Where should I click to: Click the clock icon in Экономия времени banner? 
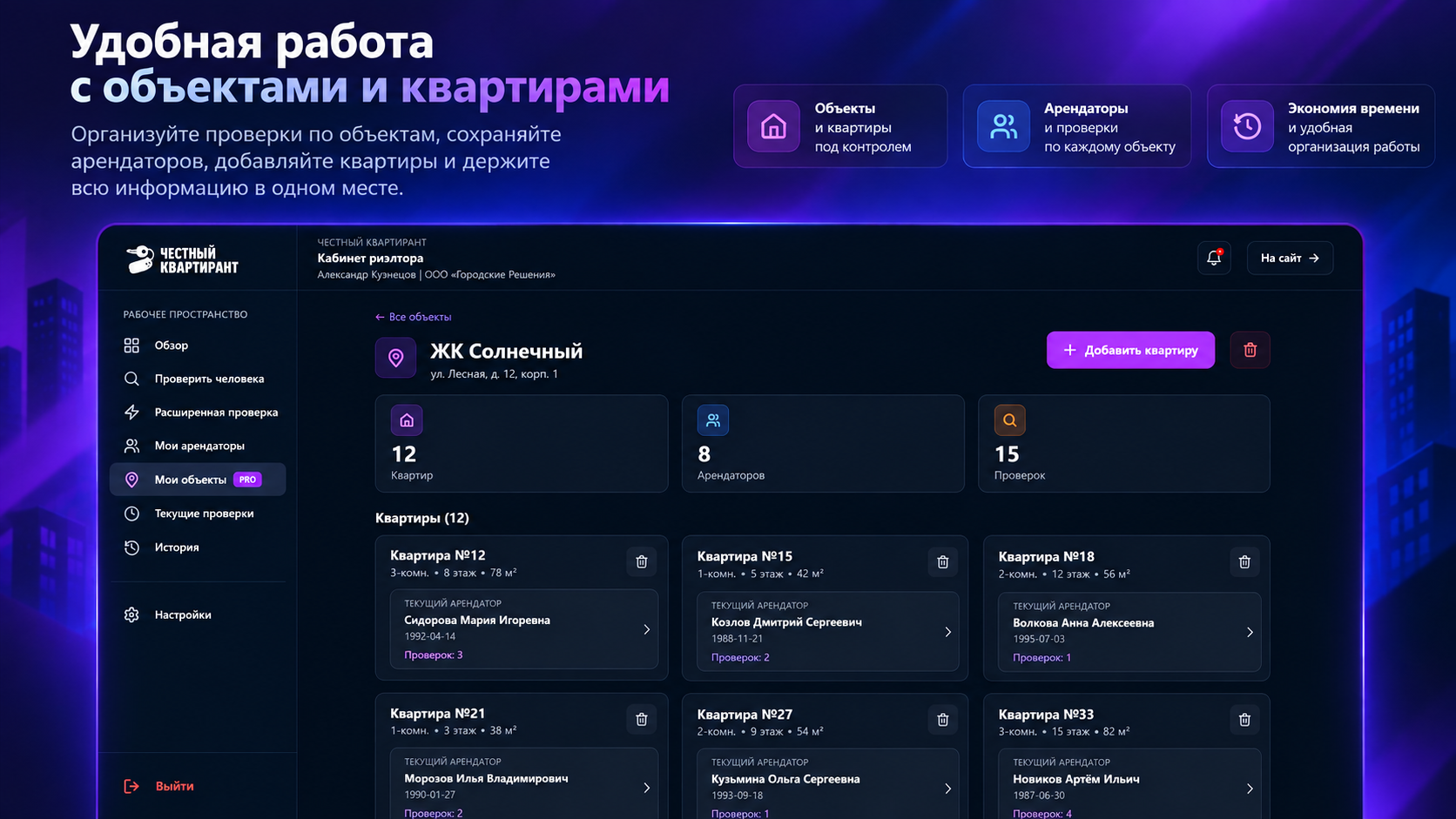tap(1247, 126)
